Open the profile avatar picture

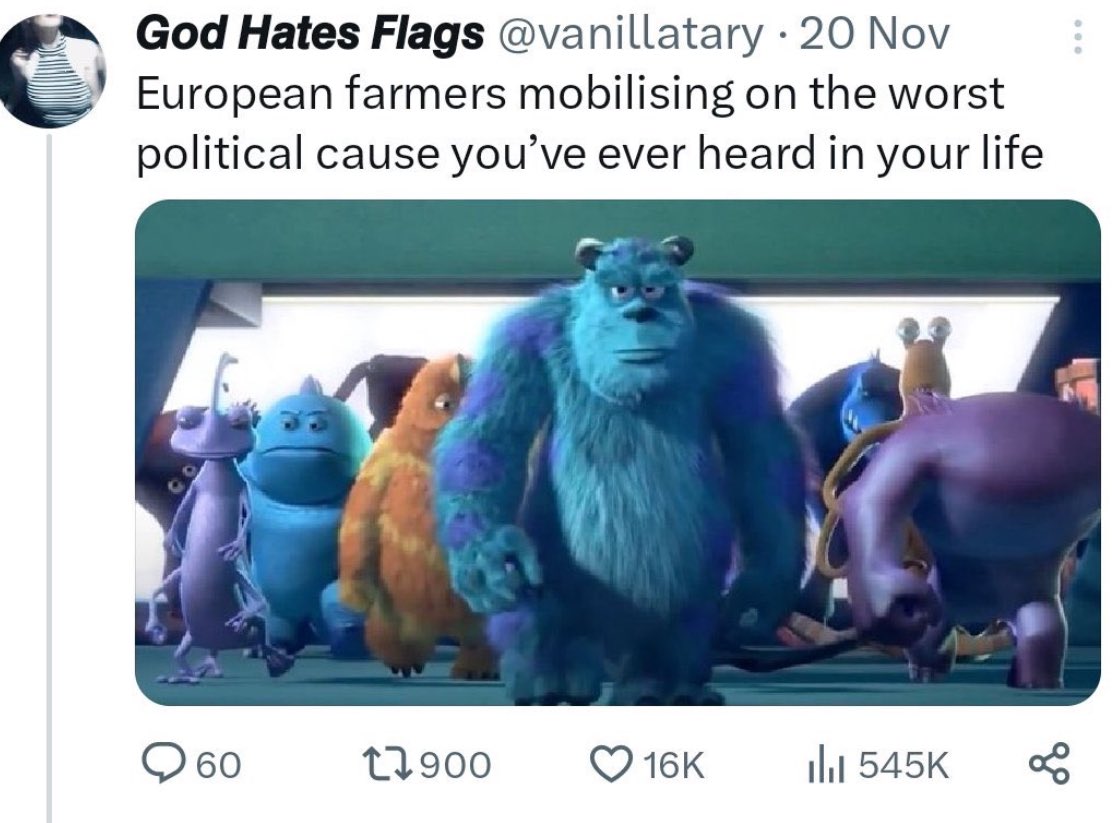[x=53, y=71]
